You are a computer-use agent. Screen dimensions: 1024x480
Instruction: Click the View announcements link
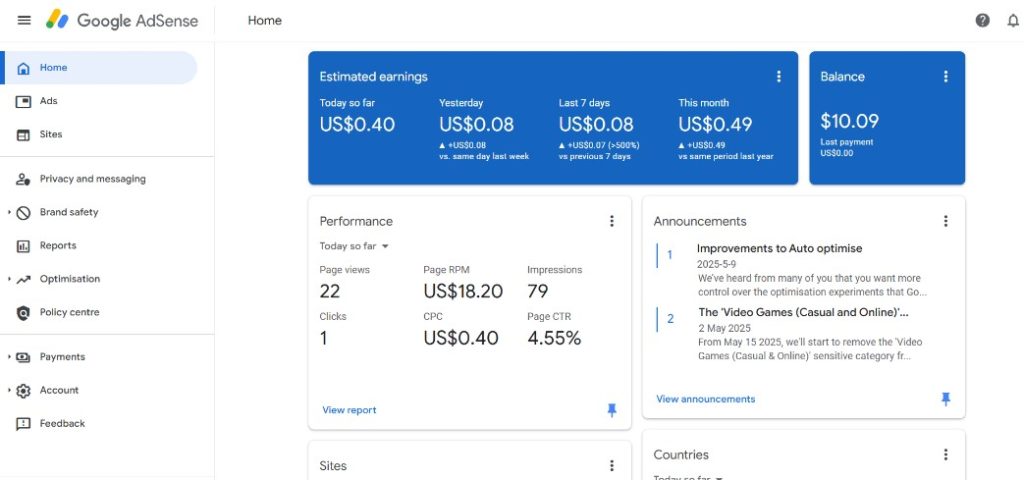coord(705,399)
